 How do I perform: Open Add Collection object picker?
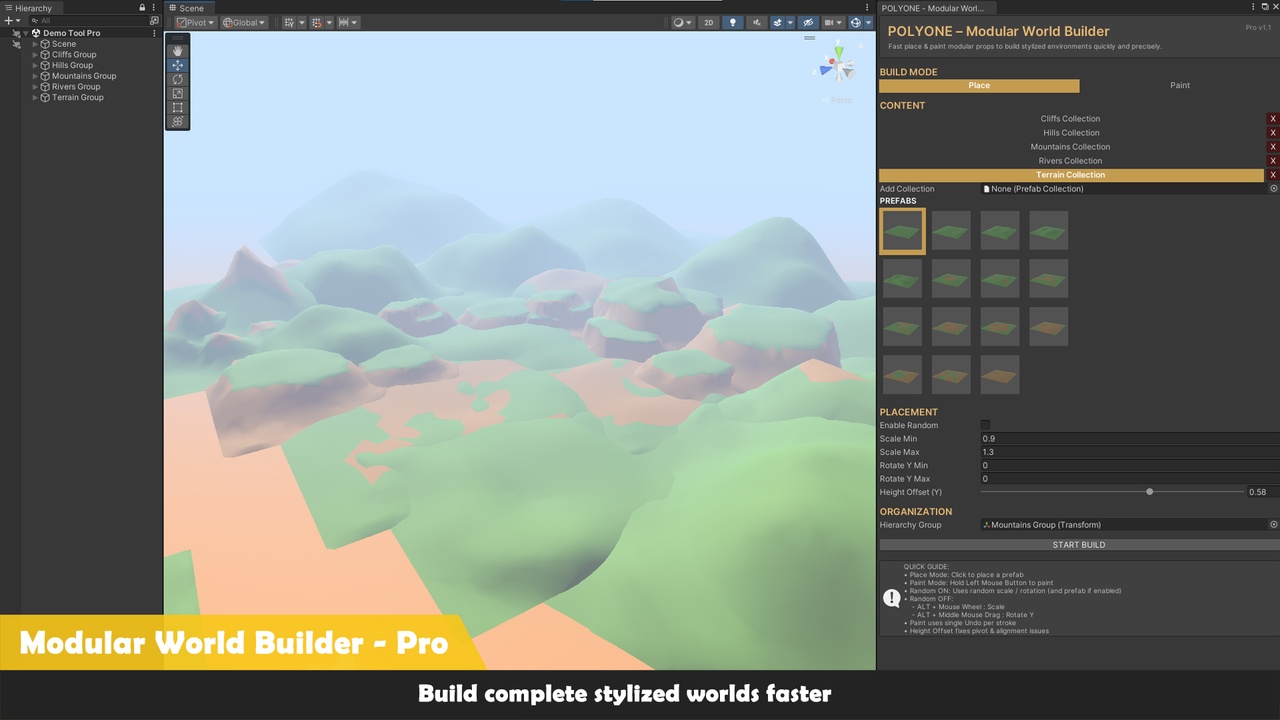pos(1273,189)
